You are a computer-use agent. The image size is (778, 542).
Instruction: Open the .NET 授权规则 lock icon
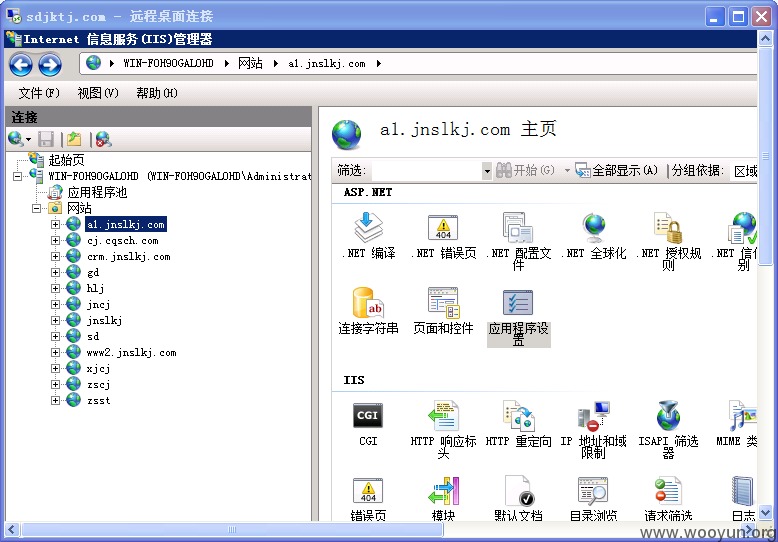tap(668, 228)
